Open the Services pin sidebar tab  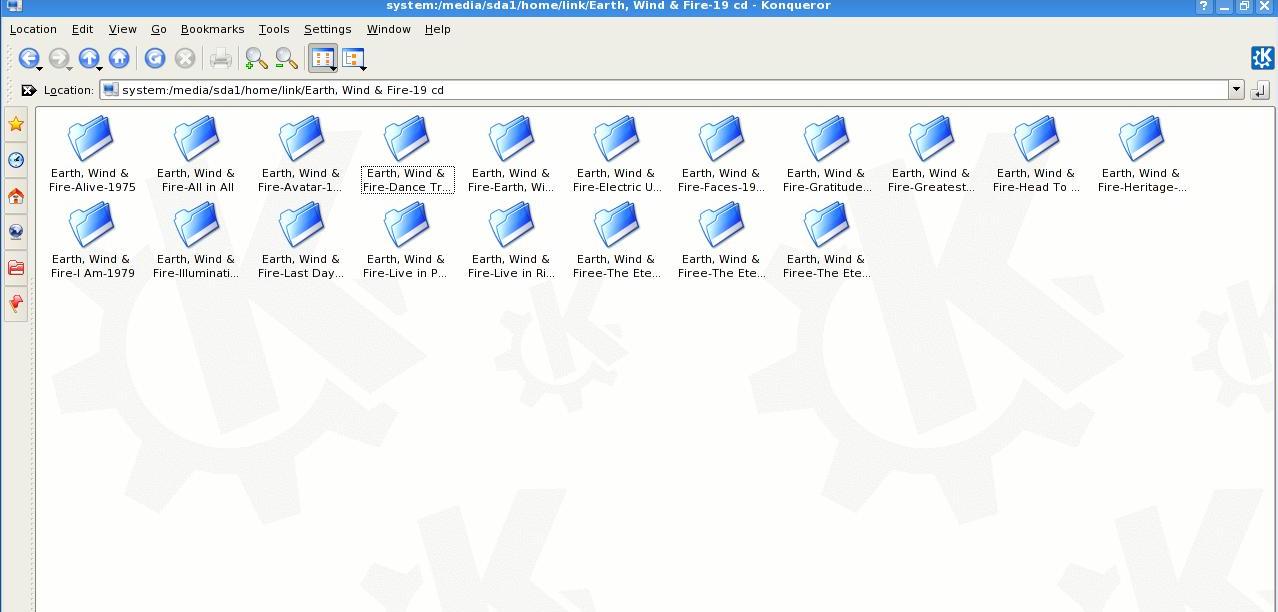click(x=16, y=304)
